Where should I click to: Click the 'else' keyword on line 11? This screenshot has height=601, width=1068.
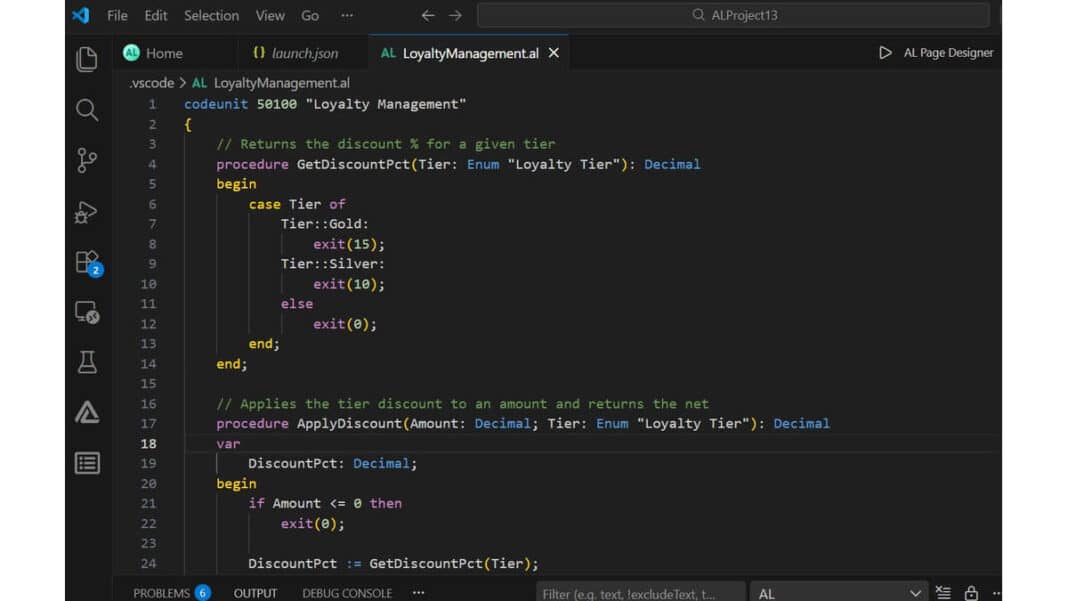(x=297, y=304)
